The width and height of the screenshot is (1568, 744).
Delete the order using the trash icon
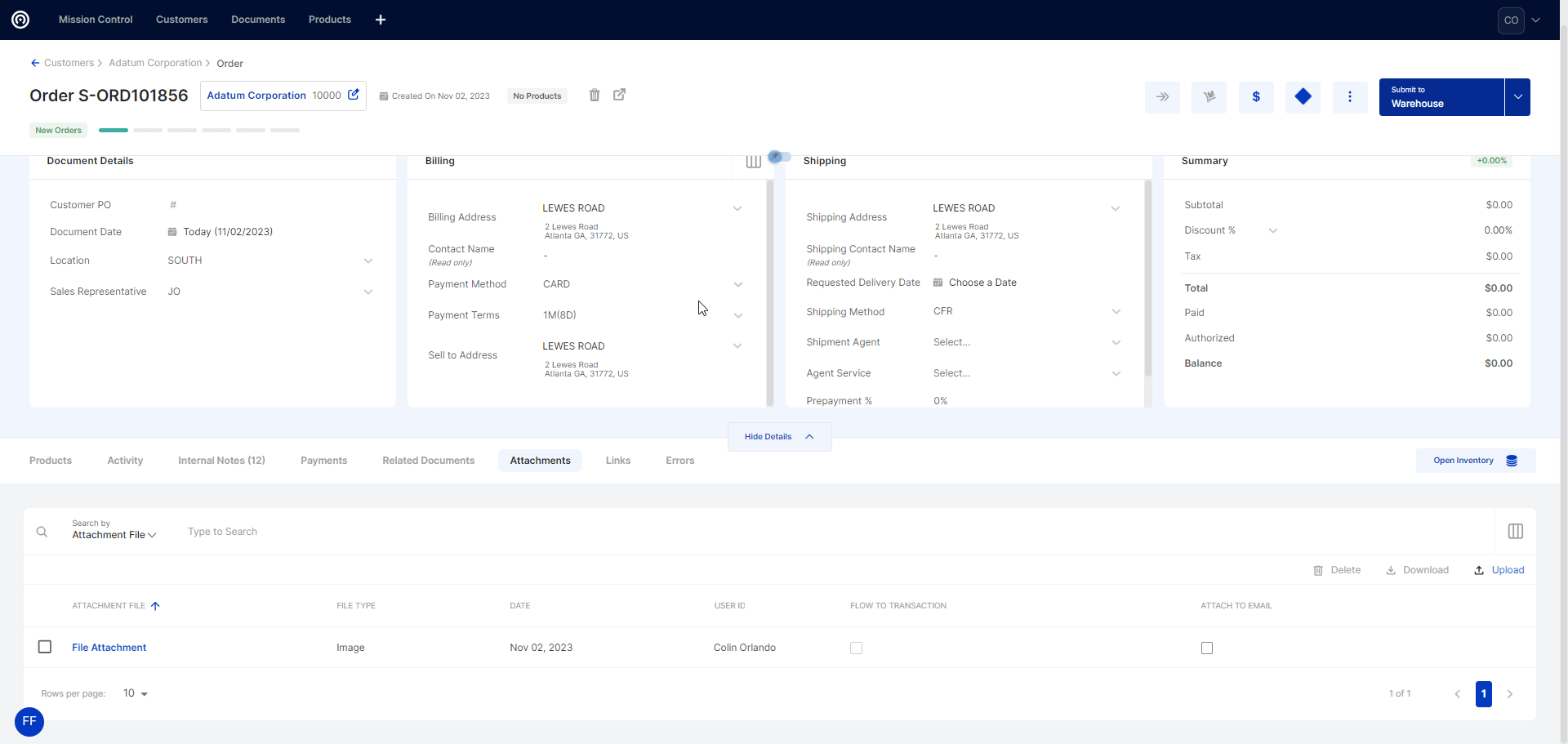point(595,96)
